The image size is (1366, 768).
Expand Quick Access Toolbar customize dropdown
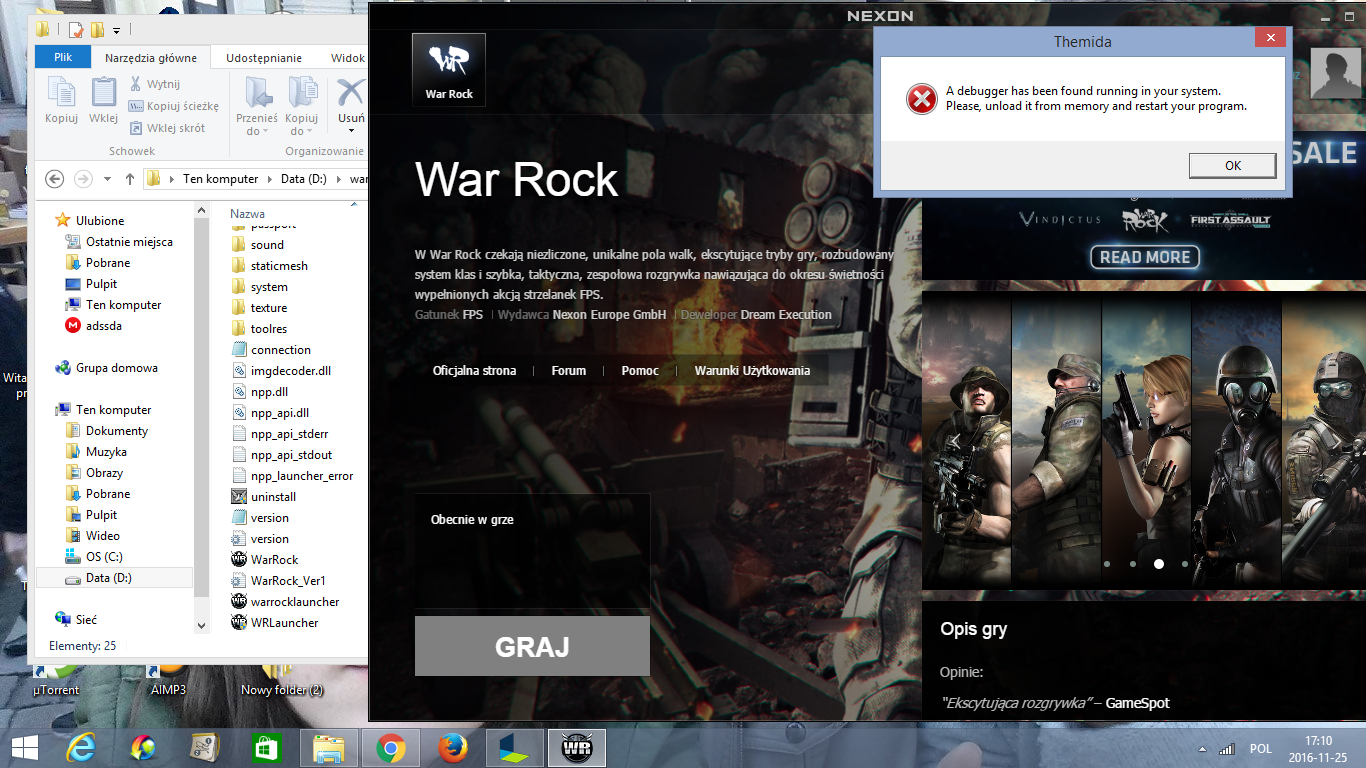pyautogui.click(x=117, y=30)
